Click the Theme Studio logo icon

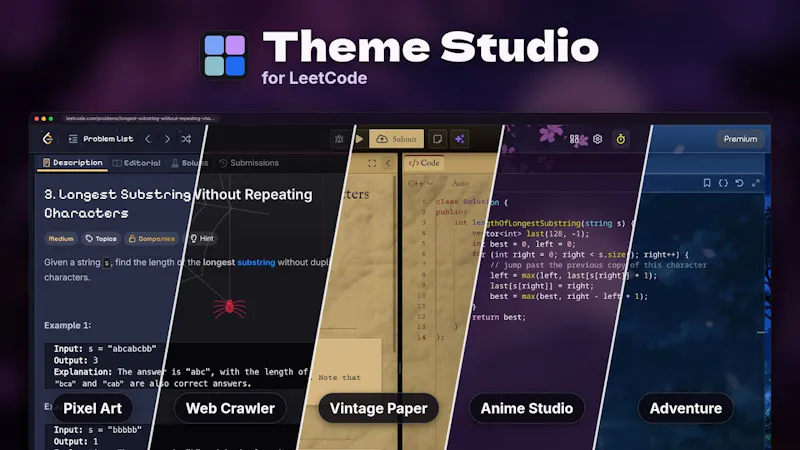(x=224, y=55)
